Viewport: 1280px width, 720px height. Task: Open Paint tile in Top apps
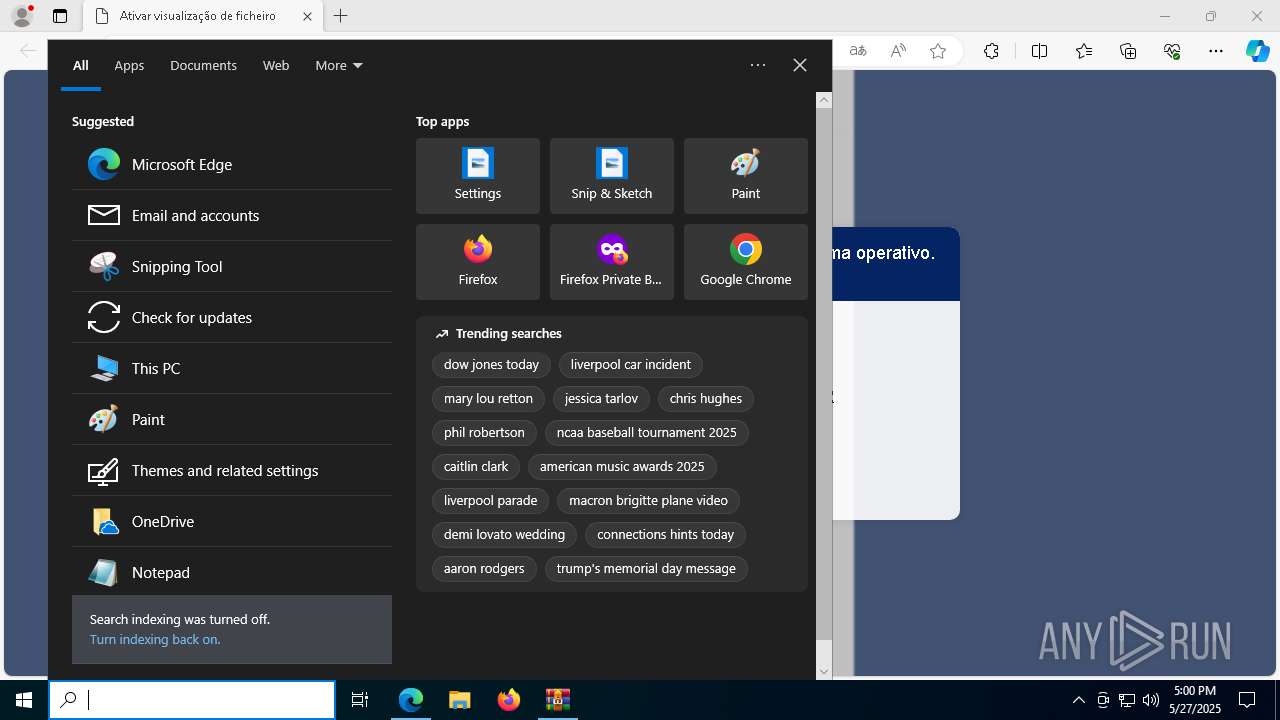pos(746,176)
